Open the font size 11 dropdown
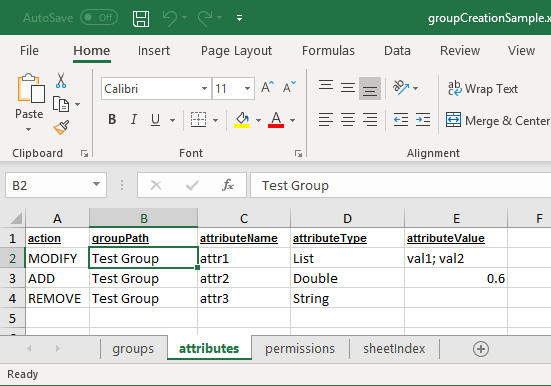 click(x=247, y=89)
